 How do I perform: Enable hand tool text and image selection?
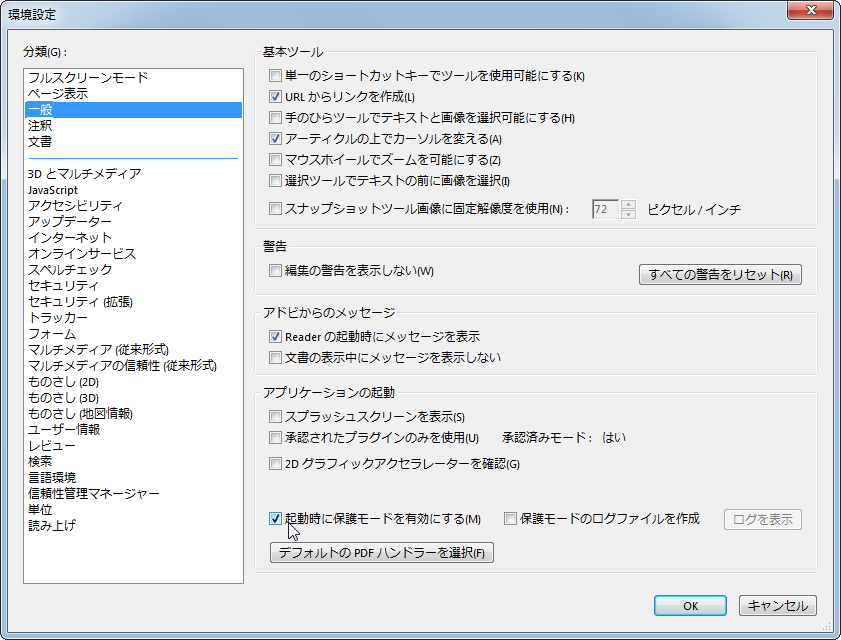pyautogui.click(x=275, y=117)
